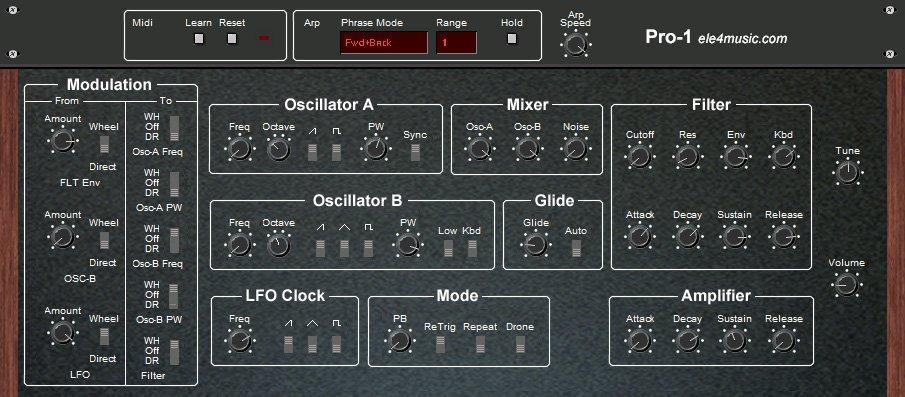
Task: Toggle the Oscillator A Sync switch
Action: click(x=415, y=152)
